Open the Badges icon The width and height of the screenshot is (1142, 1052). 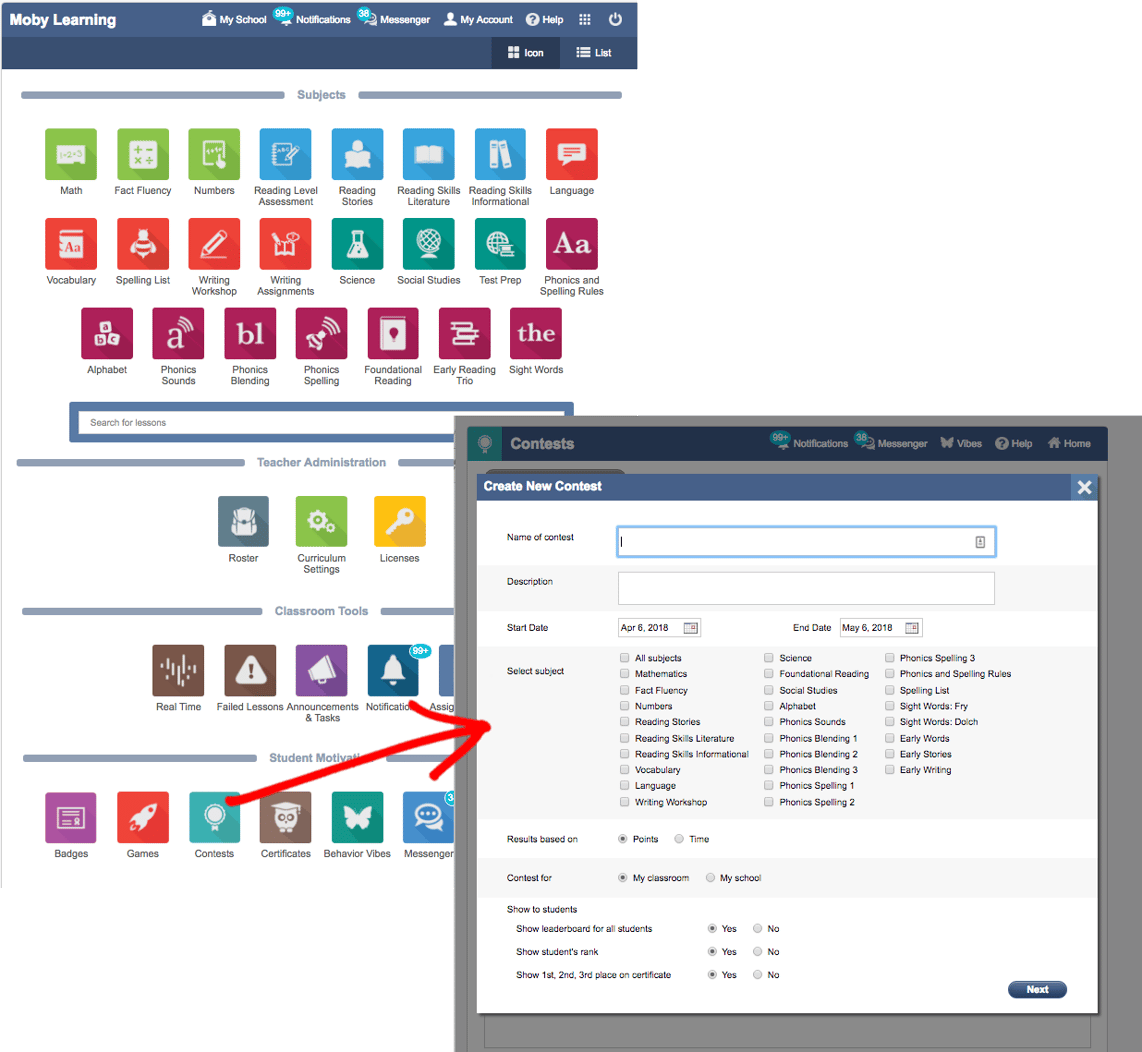pyautogui.click(x=71, y=818)
